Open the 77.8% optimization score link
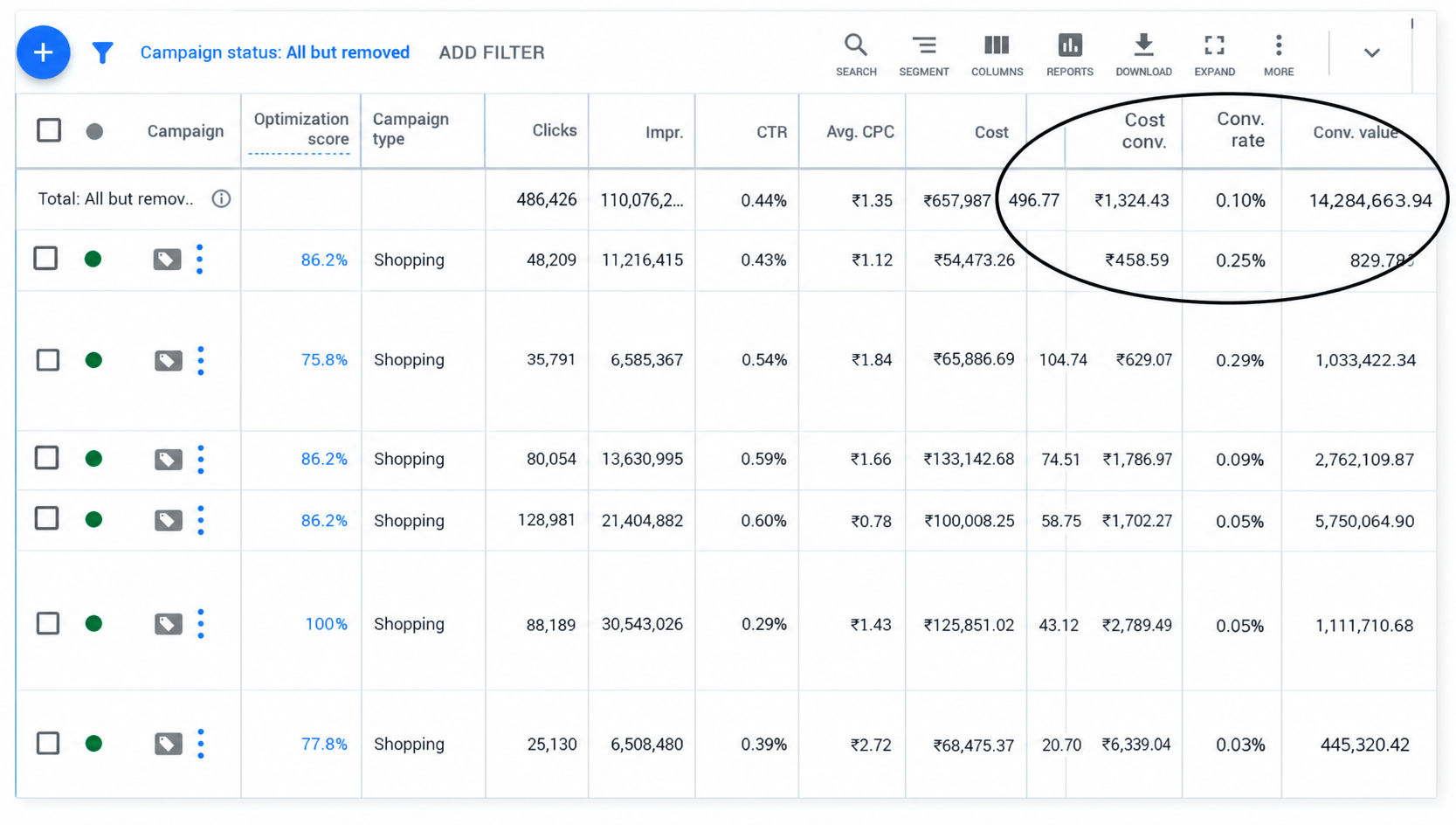 pyautogui.click(x=324, y=744)
